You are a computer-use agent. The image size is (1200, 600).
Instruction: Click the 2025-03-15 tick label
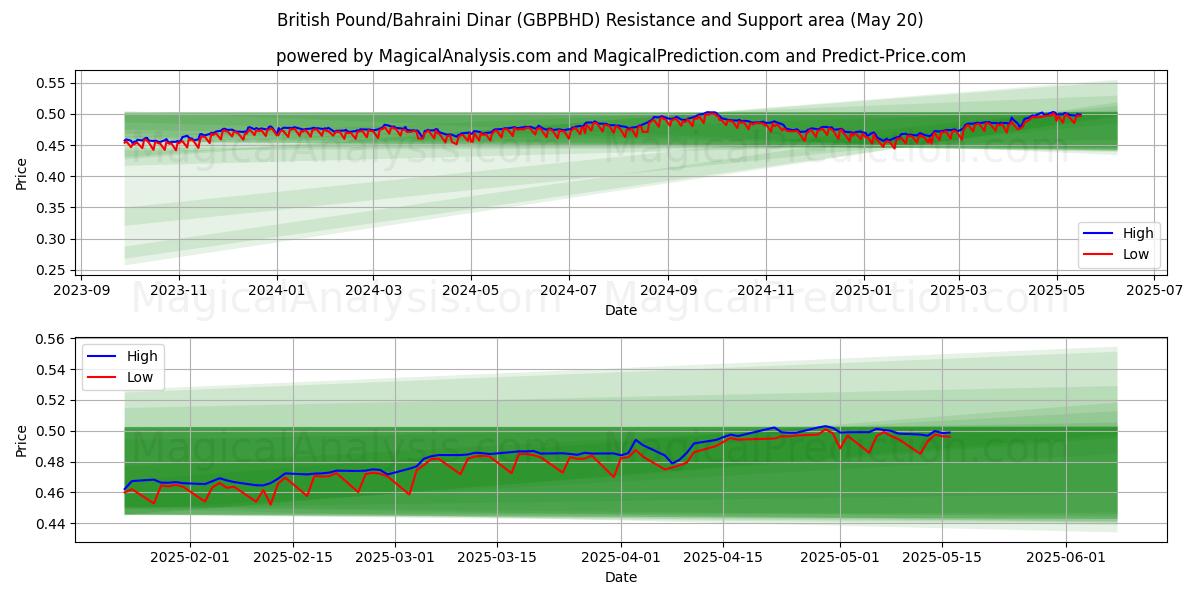[498, 556]
